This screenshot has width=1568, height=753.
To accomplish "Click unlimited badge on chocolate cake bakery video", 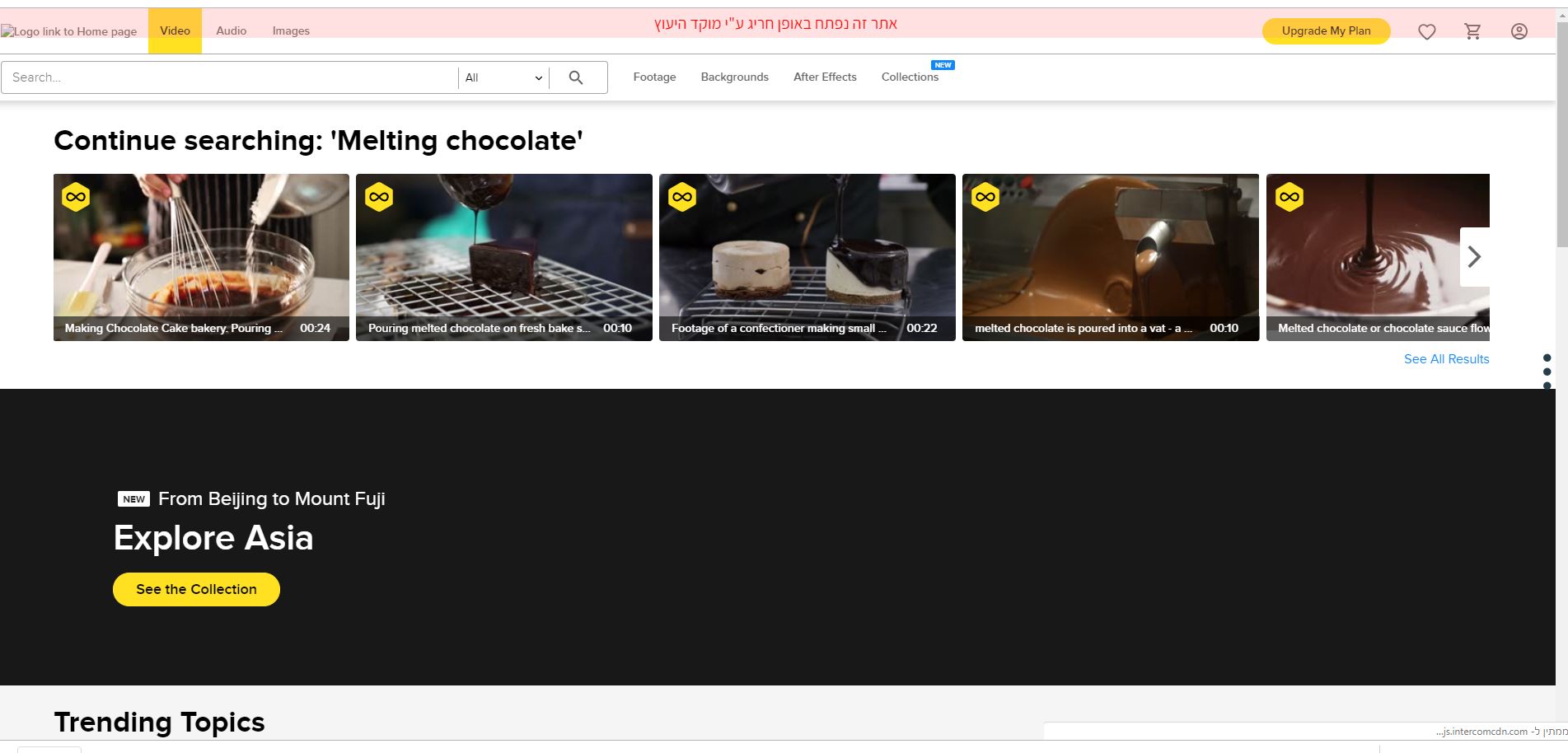I will tap(76, 197).
